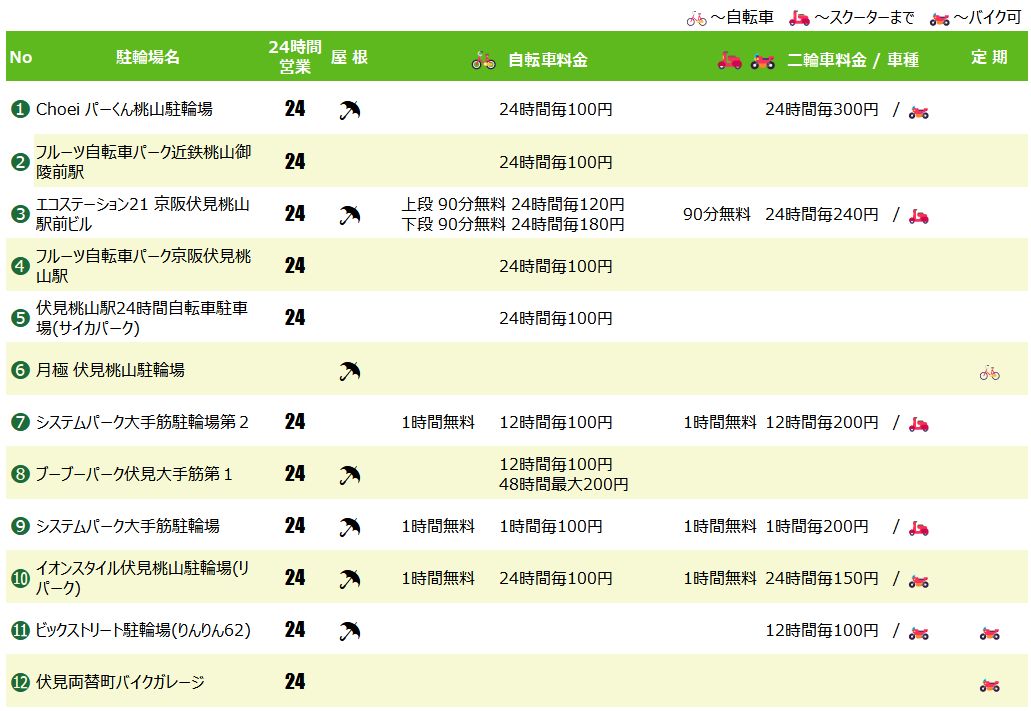Click the roof umbrella icon for Choei パーくん桃山駐輪場
Image resolution: width=1031 pixels, height=711 pixels.
(x=349, y=110)
